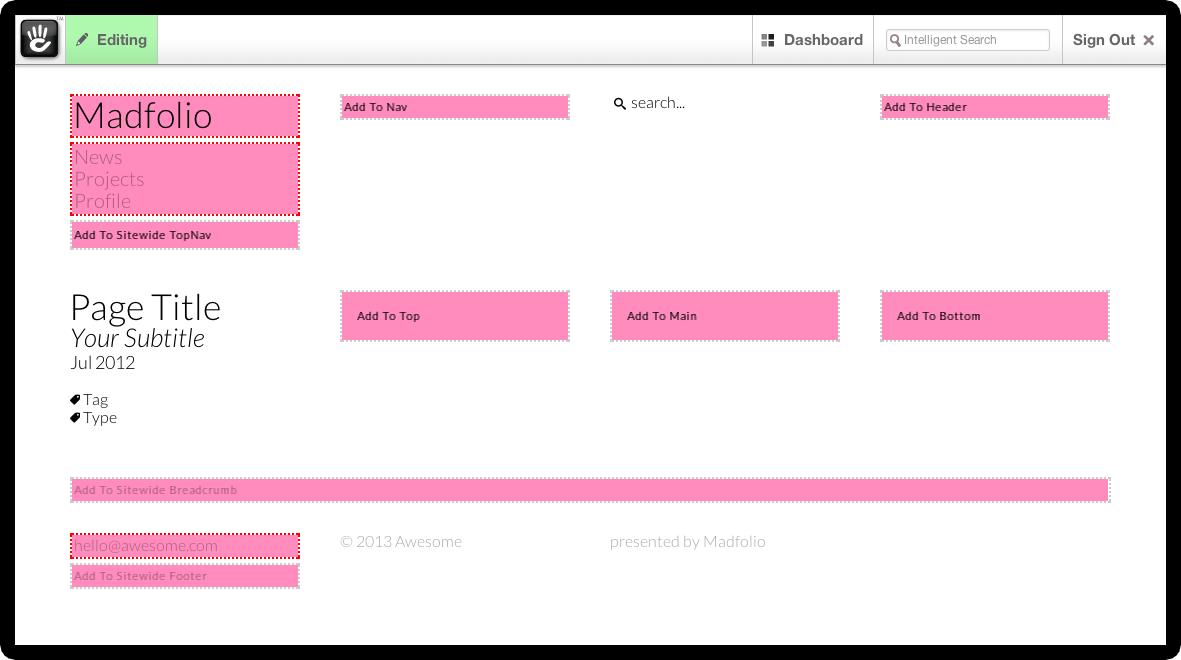Open the Editing menu tab

112,40
